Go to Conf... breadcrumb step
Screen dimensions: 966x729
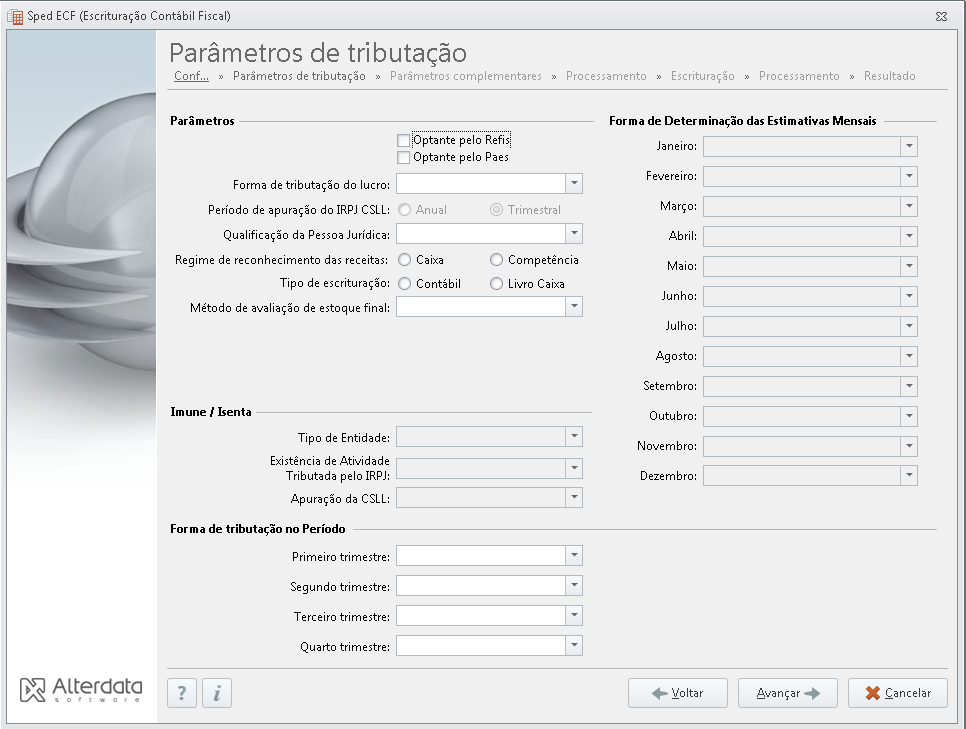(191, 76)
